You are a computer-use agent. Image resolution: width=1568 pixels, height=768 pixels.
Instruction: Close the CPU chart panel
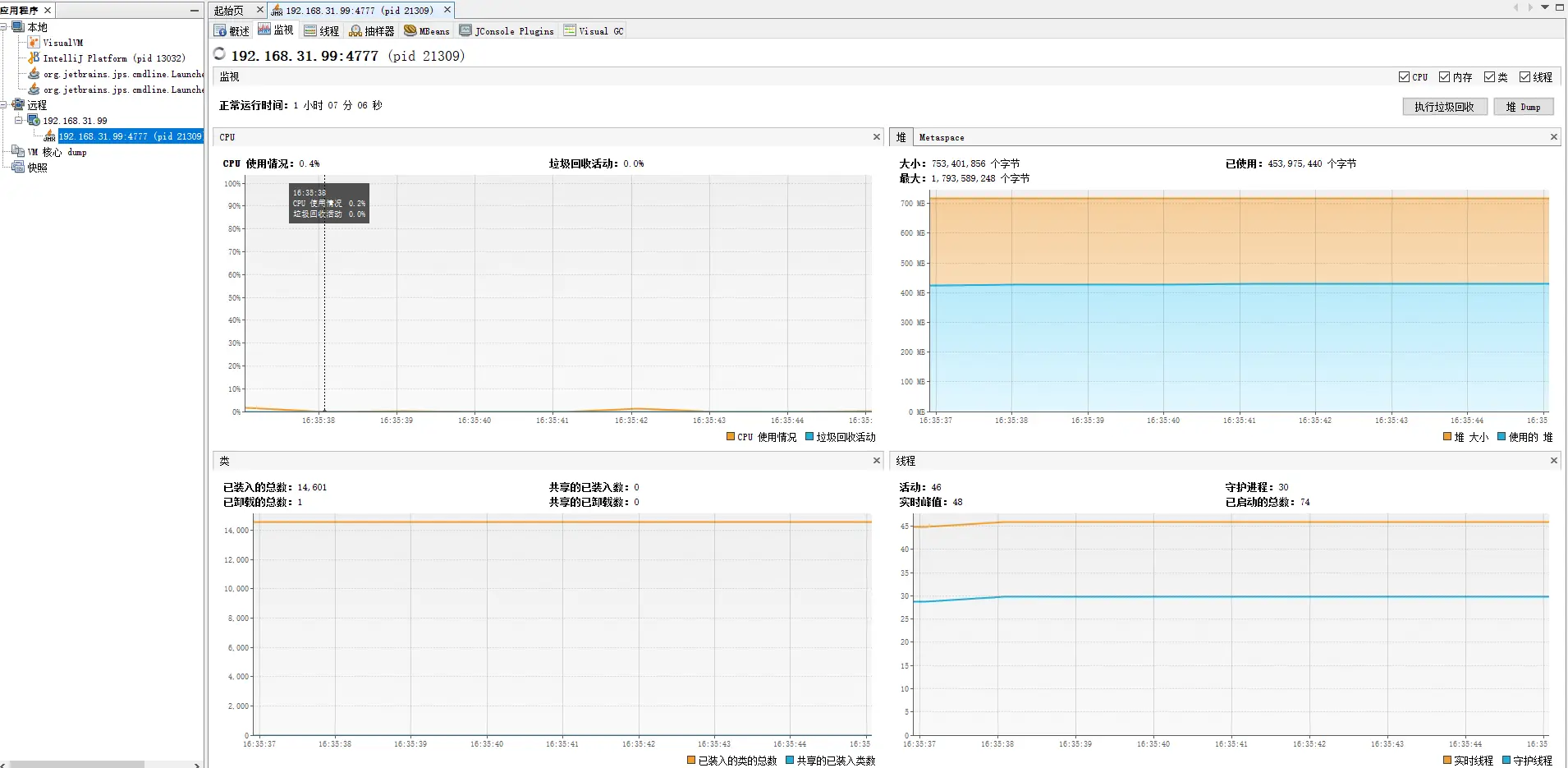877,137
